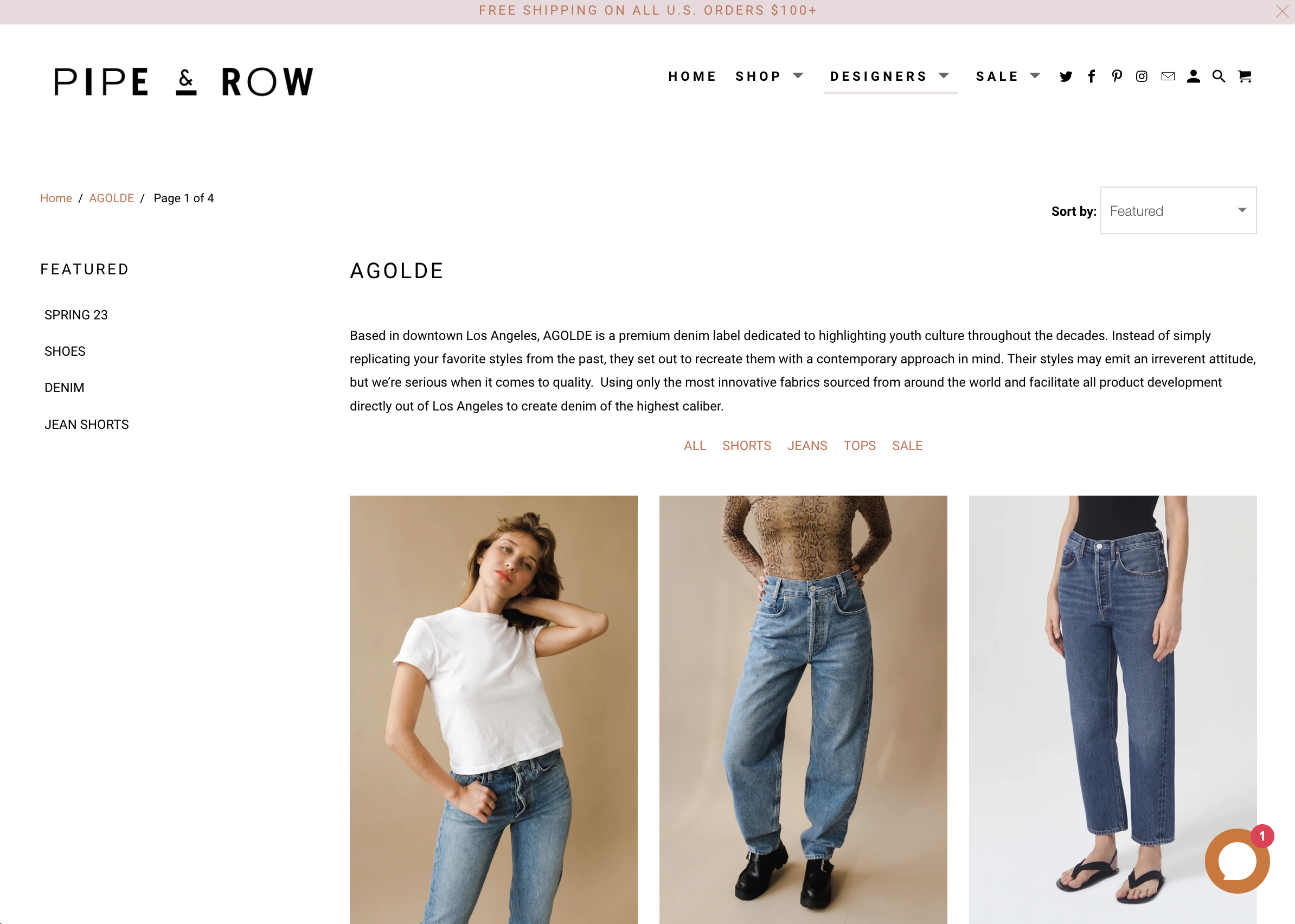Select SPRING 23 in Featured sidebar

pos(76,315)
